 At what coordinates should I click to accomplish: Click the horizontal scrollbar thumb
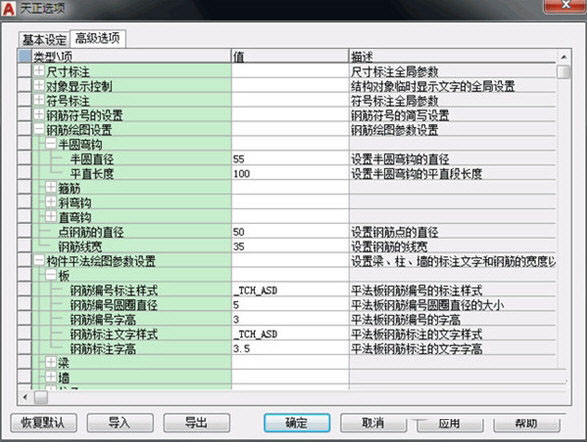[x=41, y=397]
